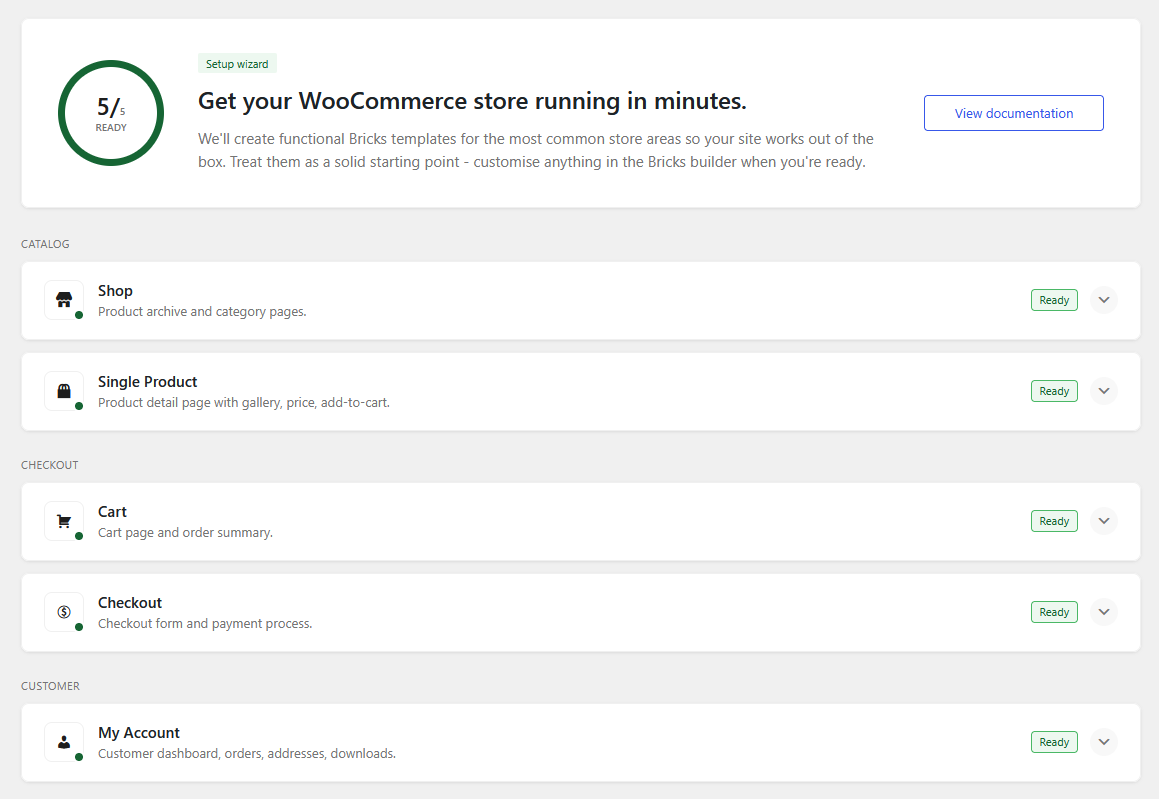Click the Ready badge for Single Product
This screenshot has height=799, width=1159.
click(1054, 391)
